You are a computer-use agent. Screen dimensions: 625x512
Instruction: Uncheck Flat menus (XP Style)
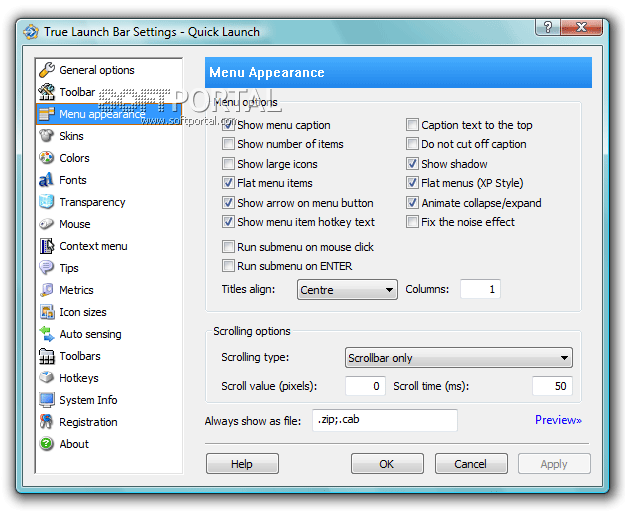(x=412, y=183)
